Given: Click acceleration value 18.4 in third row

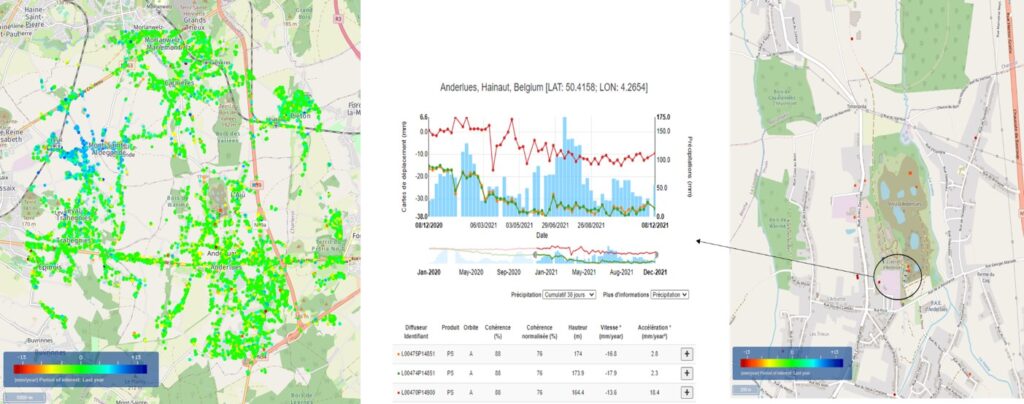Looking at the screenshot, I should point(655,392).
